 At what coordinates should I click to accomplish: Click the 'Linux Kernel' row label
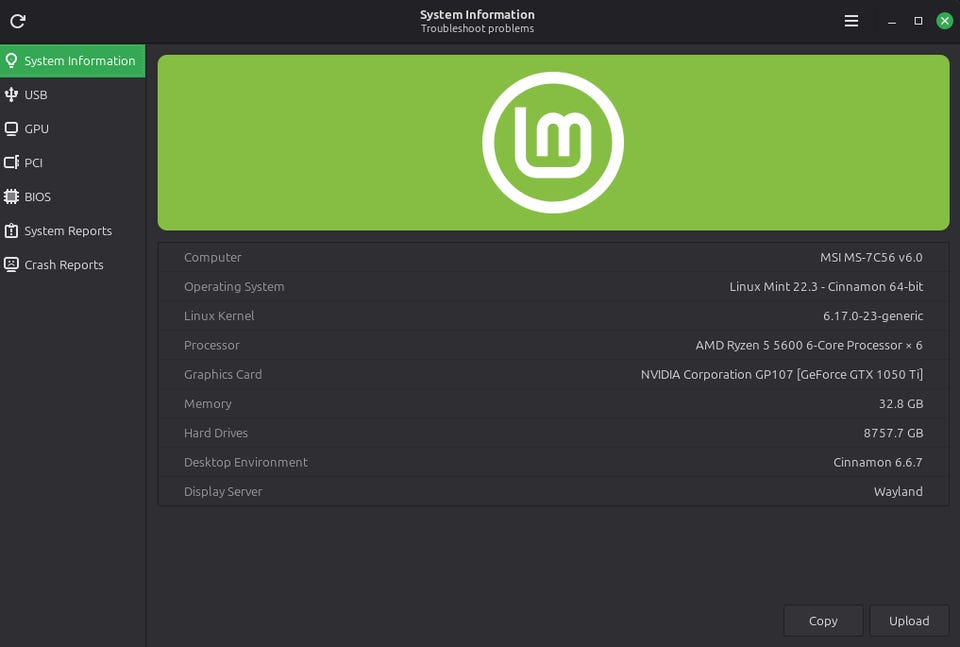click(219, 316)
